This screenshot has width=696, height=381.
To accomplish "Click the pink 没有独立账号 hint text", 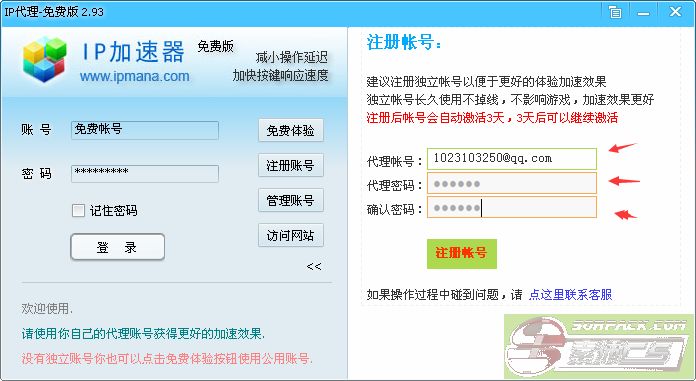I will click(167, 358).
